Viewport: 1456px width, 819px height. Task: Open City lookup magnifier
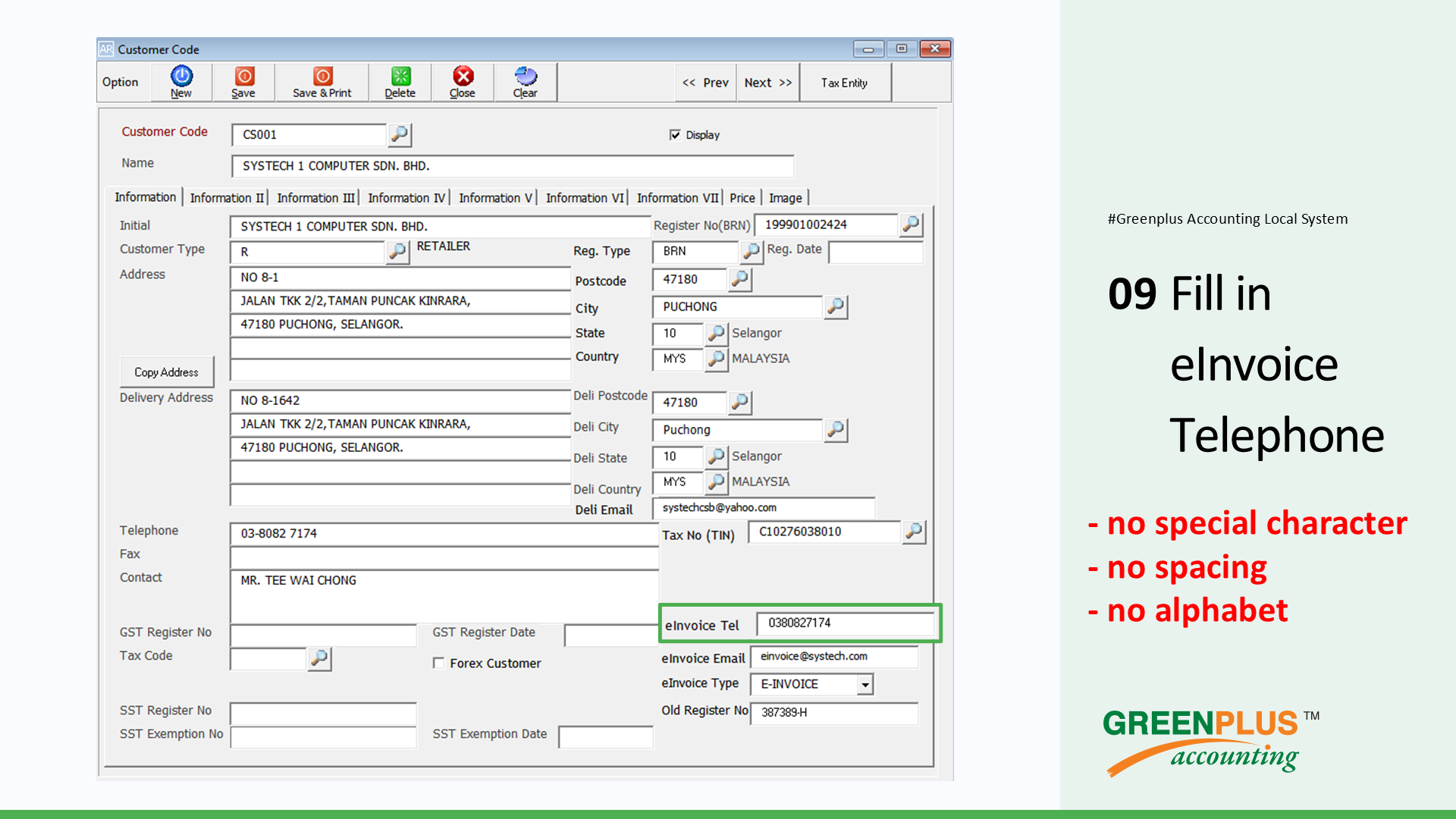point(836,307)
